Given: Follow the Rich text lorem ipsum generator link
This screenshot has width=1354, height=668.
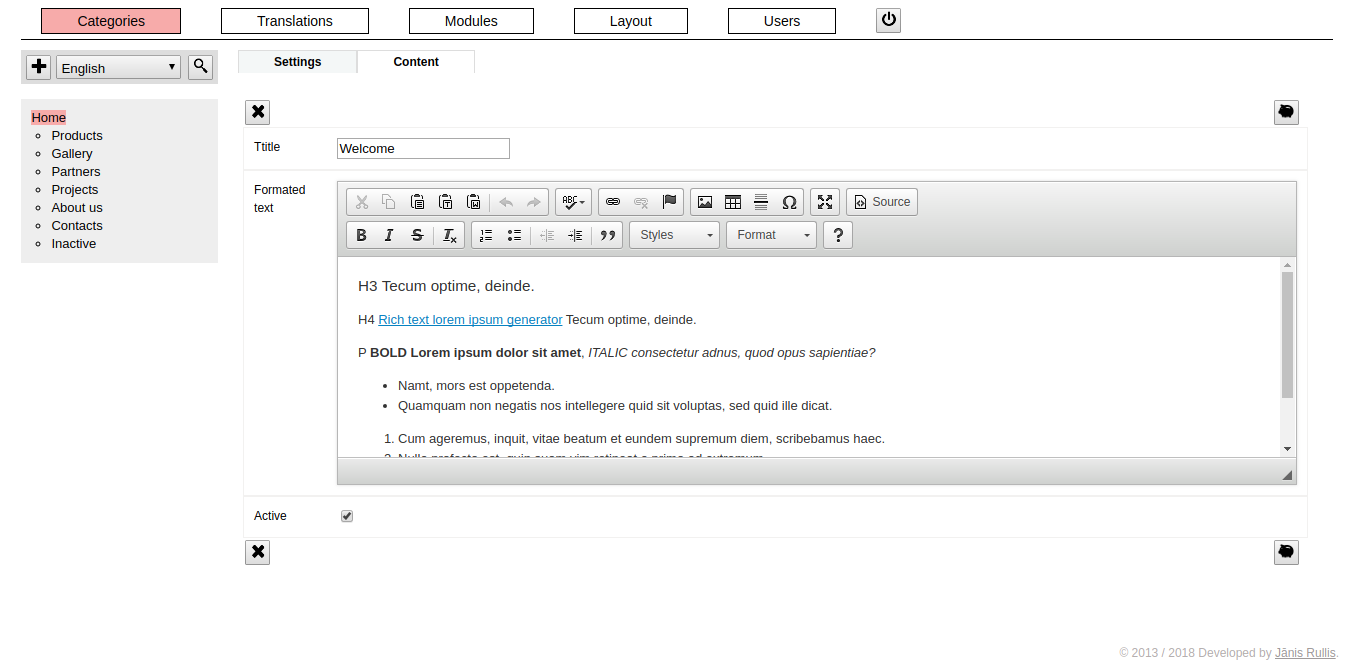Looking at the screenshot, I should pos(470,320).
